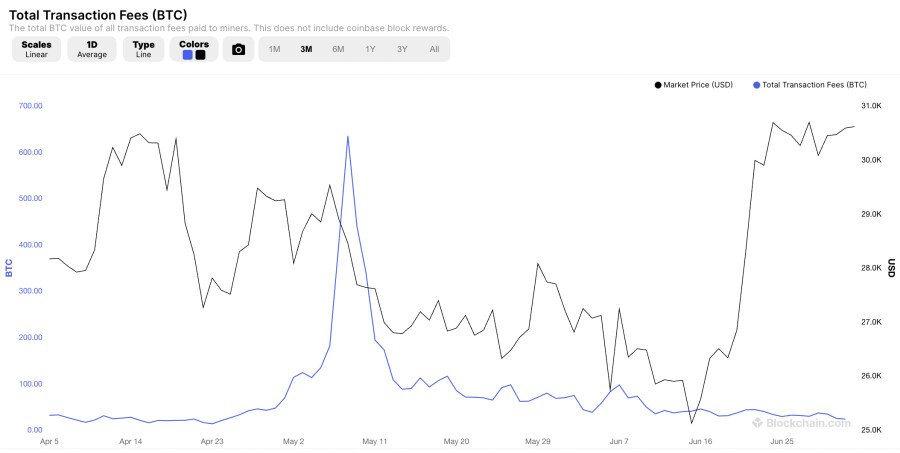The width and height of the screenshot is (900, 453).
Task: Show the All time range
Action: point(434,49)
